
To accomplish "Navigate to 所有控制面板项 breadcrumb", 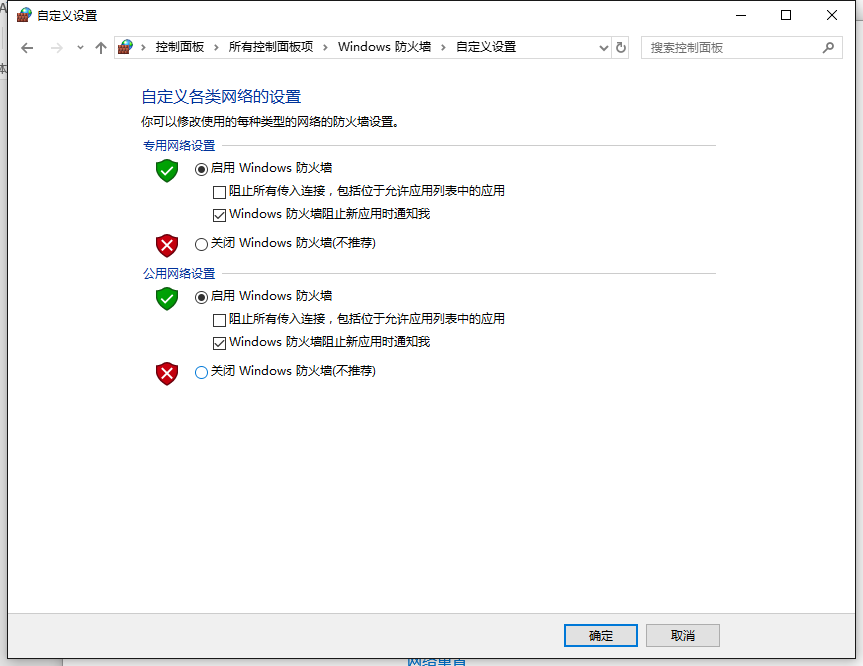I will point(271,47).
